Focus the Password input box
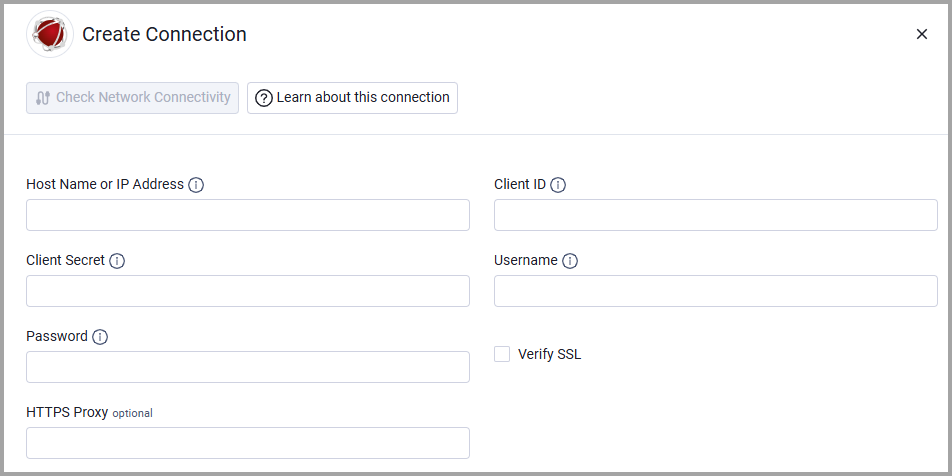952x476 pixels. [x=247, y=367]
